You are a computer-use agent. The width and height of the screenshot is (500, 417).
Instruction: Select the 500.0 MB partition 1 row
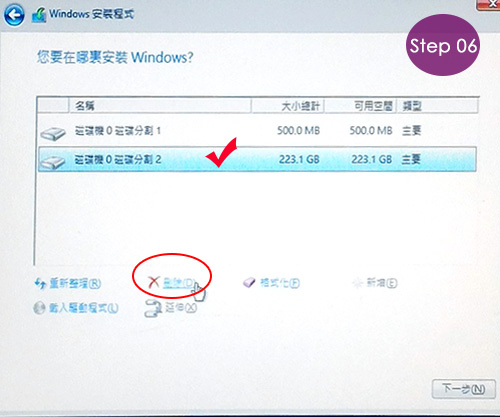[x=257, y=131]
